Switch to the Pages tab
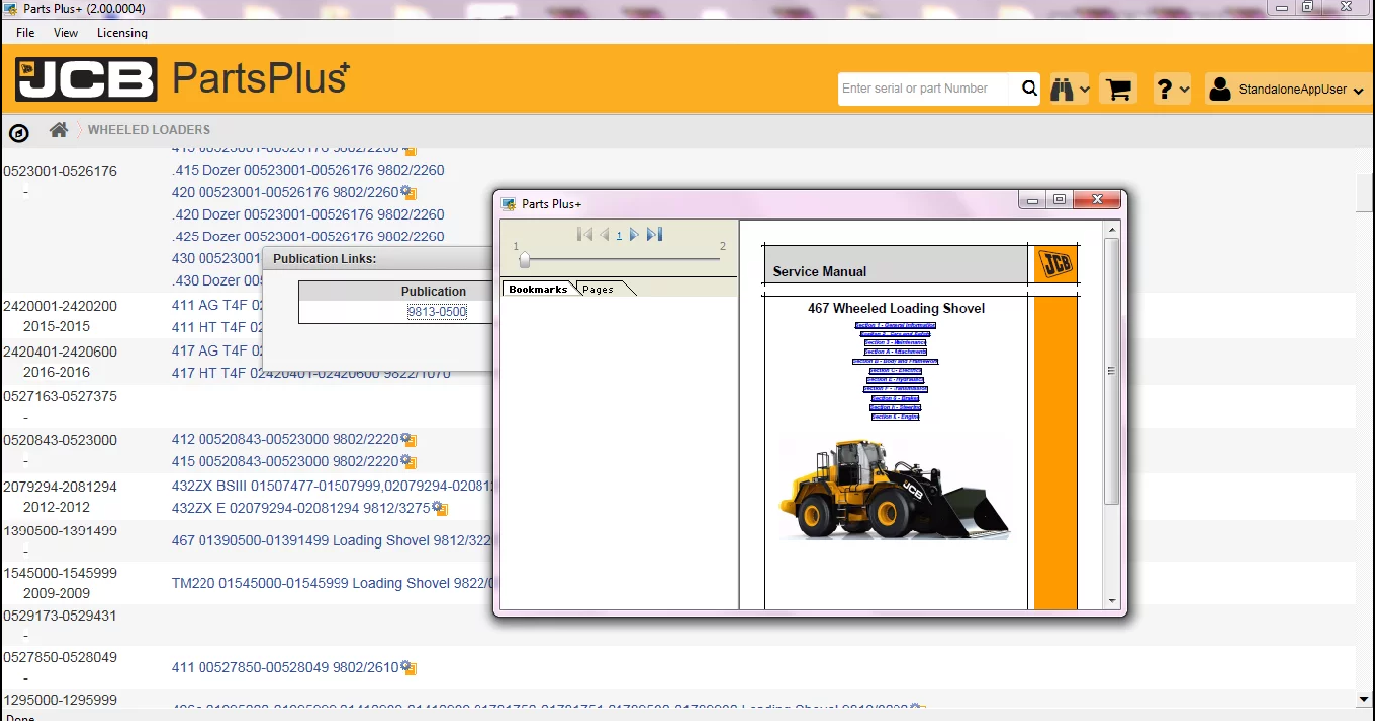The image size is (1375, 721). click(x=597, y=289)
